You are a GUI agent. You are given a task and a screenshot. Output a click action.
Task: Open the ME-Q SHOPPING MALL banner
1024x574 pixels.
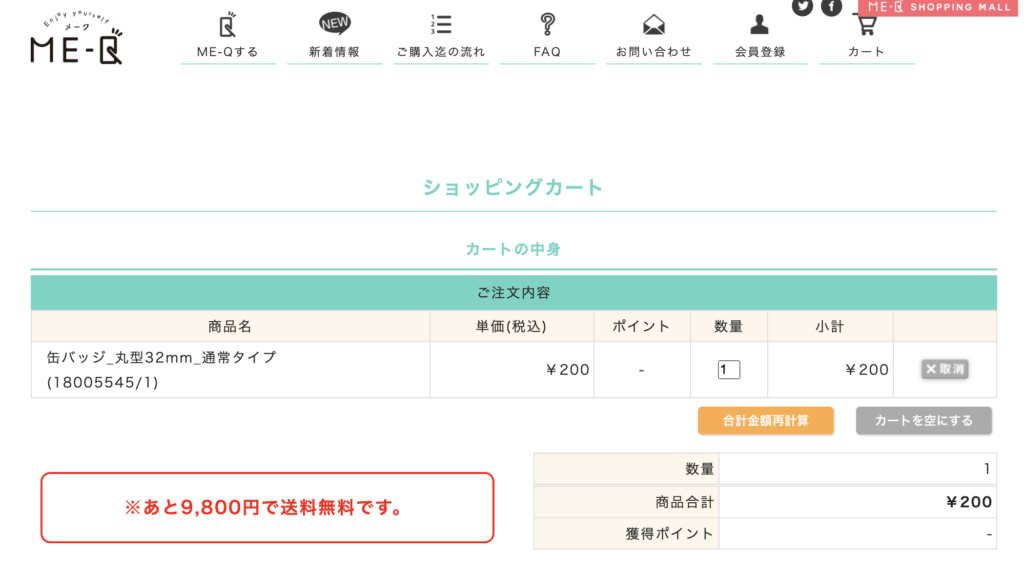(x=938, y=7)
